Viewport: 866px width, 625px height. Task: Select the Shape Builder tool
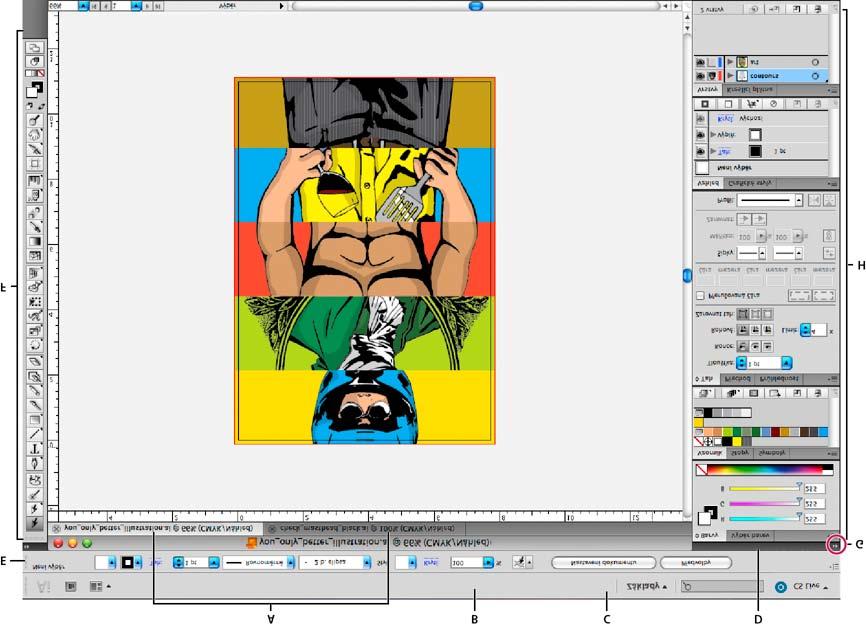click(x=35, y=287)
